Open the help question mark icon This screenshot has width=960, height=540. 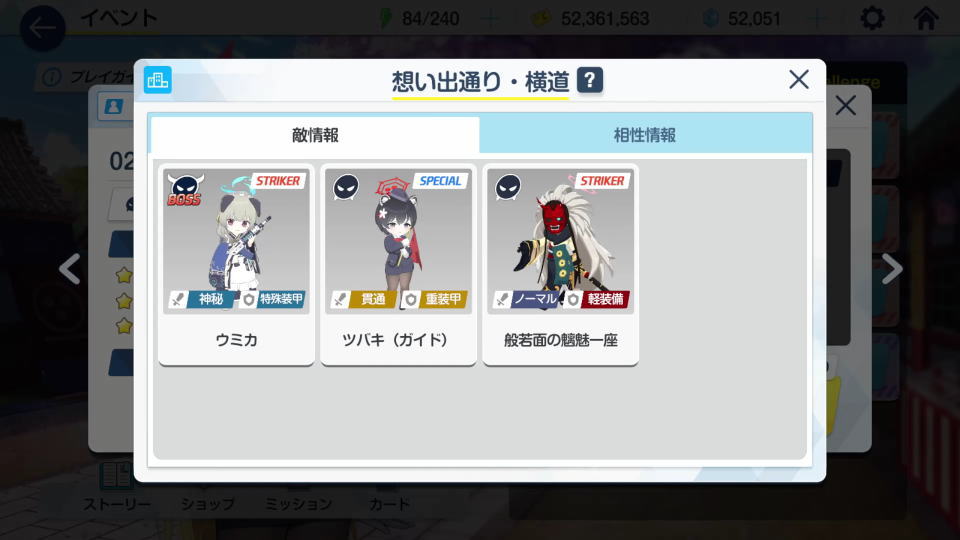[x=590, y=80]
